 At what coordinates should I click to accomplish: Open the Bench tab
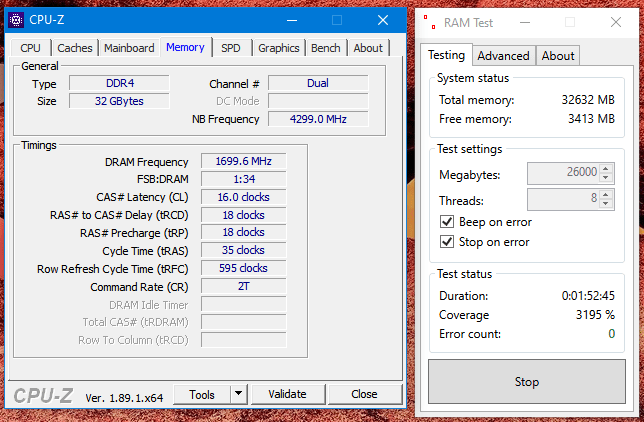pos(326,48)
